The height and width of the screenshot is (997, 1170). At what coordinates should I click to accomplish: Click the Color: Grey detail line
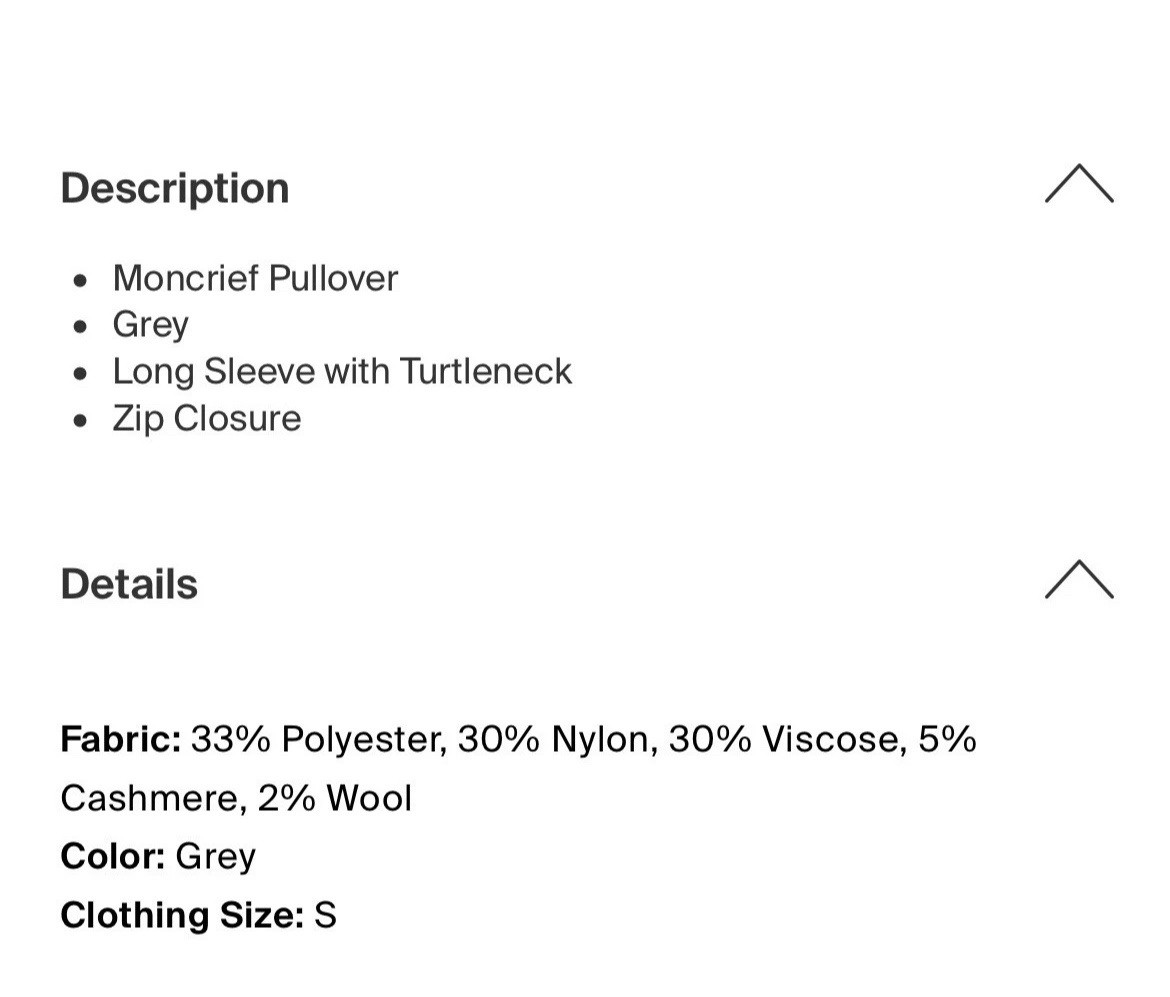click(159, 856)
